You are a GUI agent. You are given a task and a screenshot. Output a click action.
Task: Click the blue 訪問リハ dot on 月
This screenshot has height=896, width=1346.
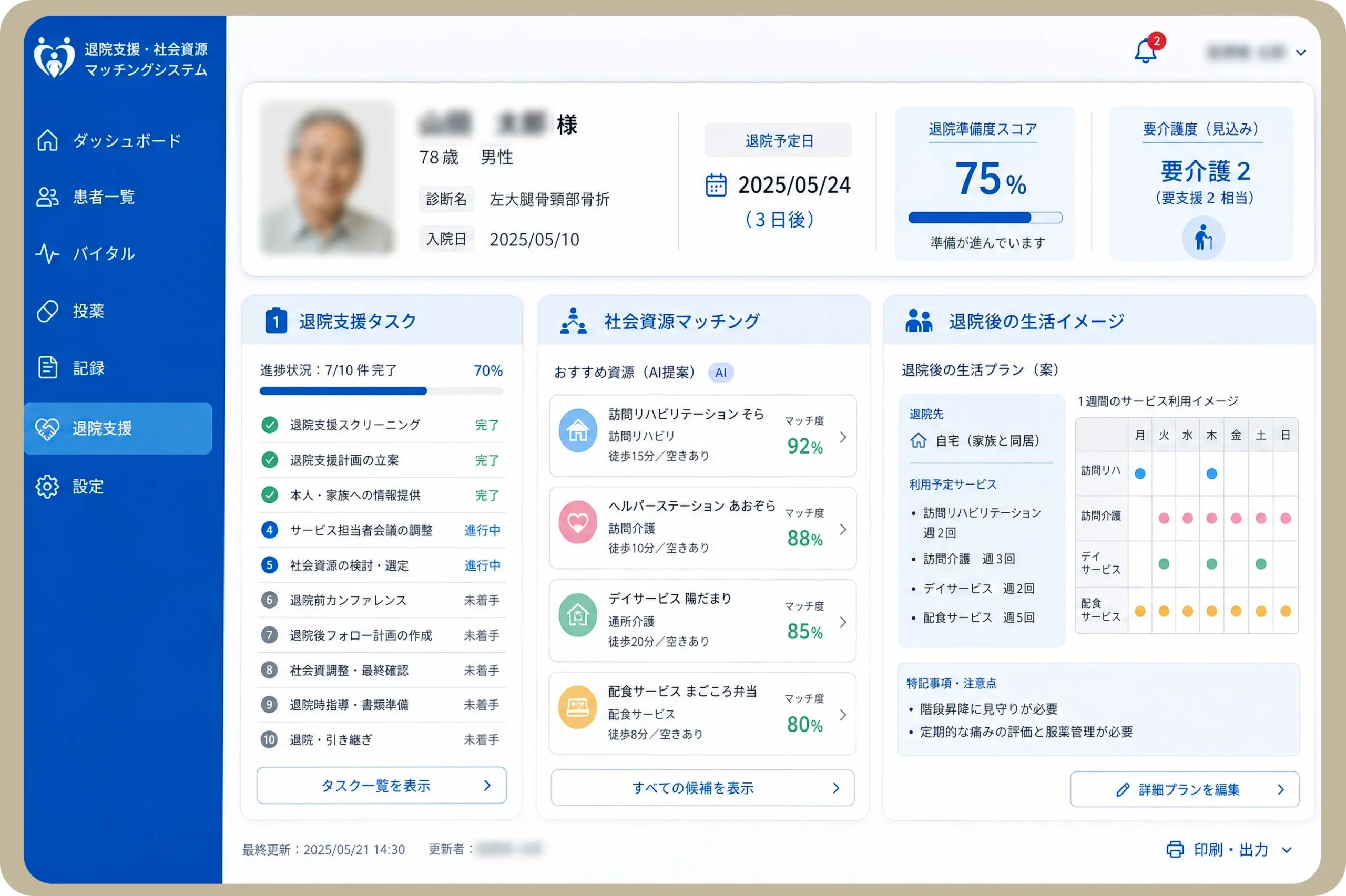(x=1140, y=473)
